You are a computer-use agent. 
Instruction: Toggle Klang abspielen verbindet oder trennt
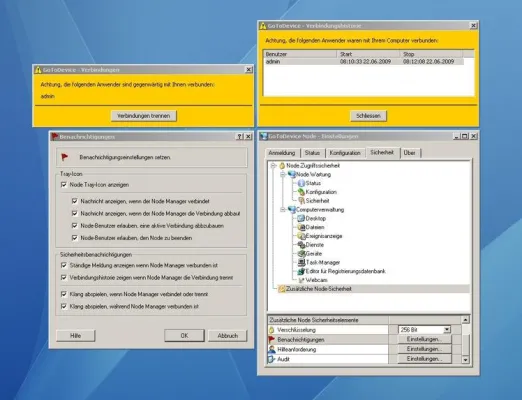(64, 294)
